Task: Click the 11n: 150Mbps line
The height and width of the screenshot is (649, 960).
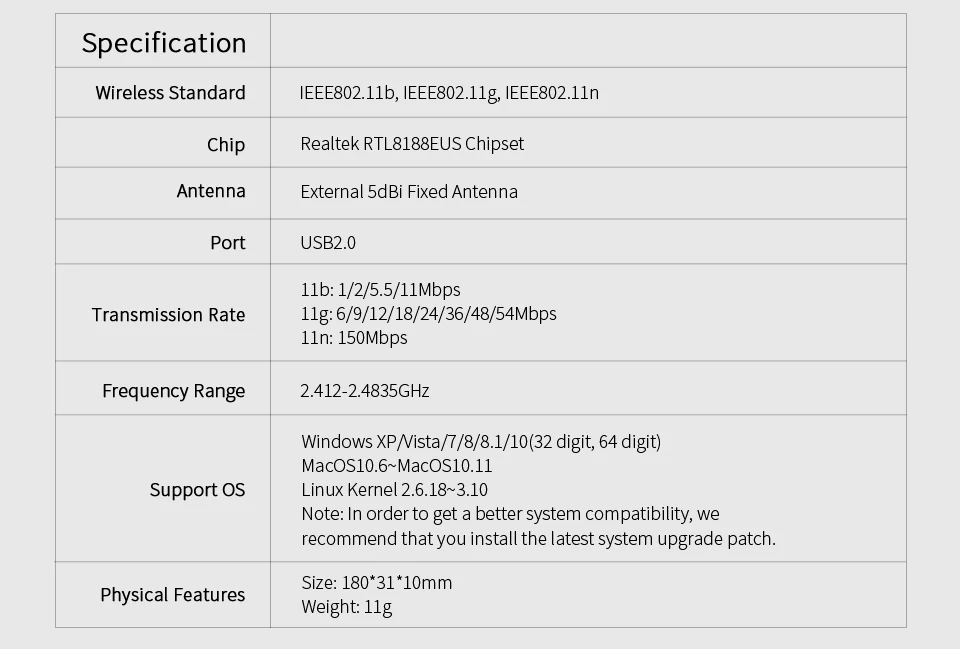Action: pos(354,338)
